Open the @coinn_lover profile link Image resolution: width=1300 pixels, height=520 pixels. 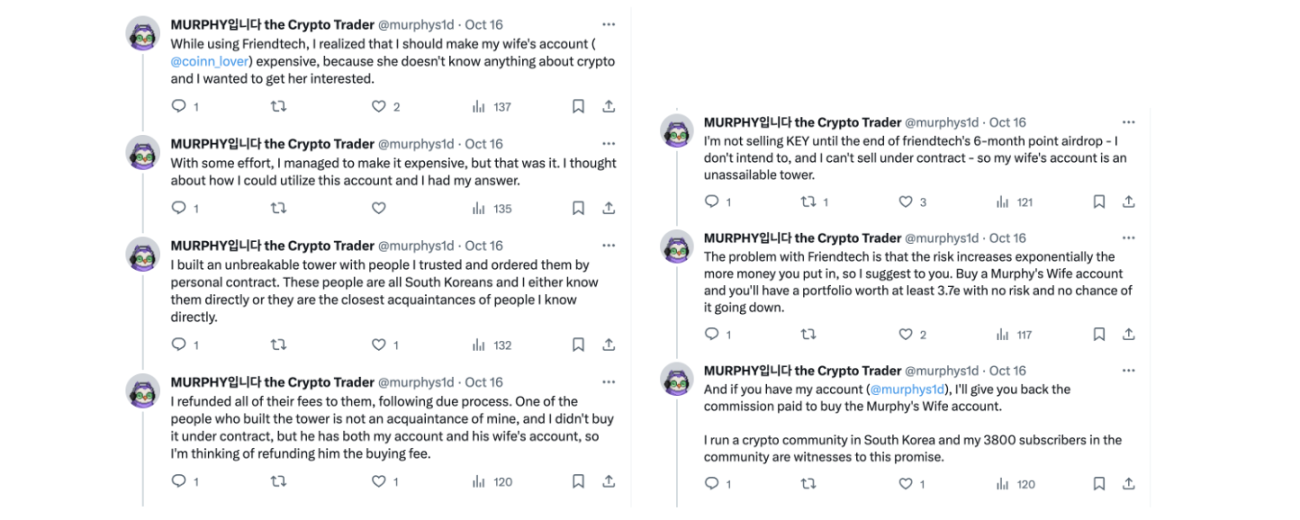click(209, 62)
